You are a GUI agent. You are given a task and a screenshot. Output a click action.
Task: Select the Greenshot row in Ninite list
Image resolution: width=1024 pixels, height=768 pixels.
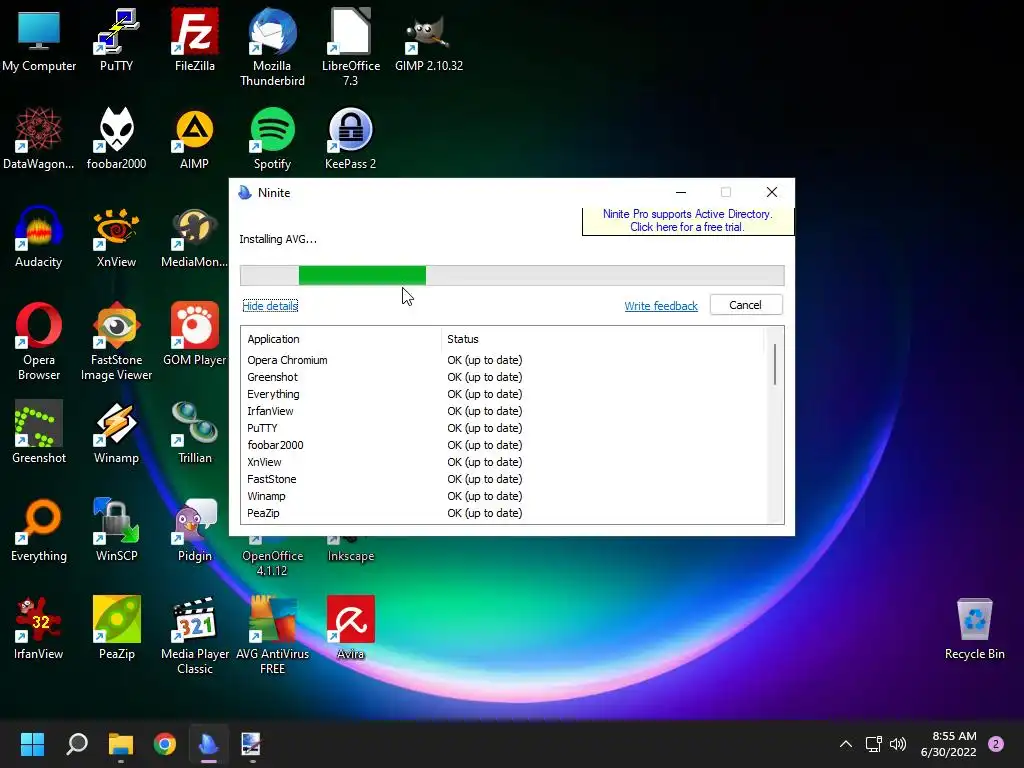point(503,377)
